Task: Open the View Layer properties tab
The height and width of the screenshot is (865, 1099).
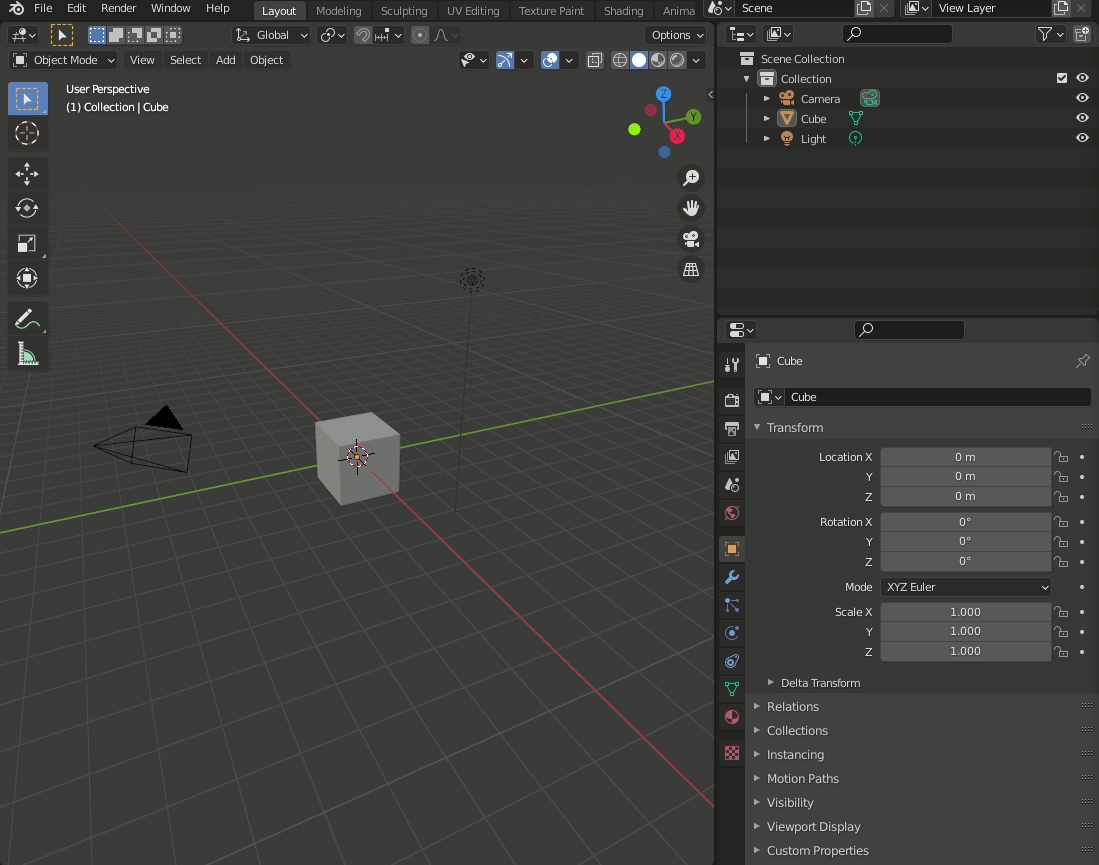Action: click(732, 456)
